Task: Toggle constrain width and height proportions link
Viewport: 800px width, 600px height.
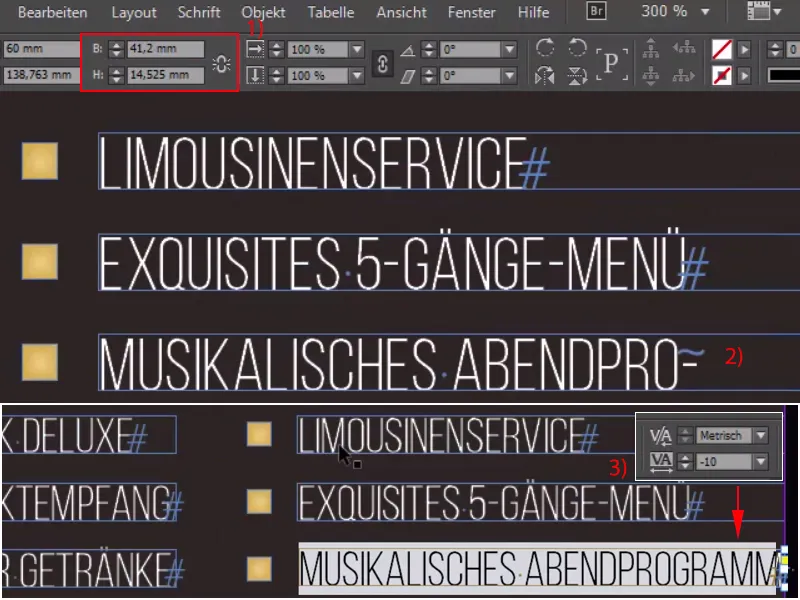Action: click(221, 64)
